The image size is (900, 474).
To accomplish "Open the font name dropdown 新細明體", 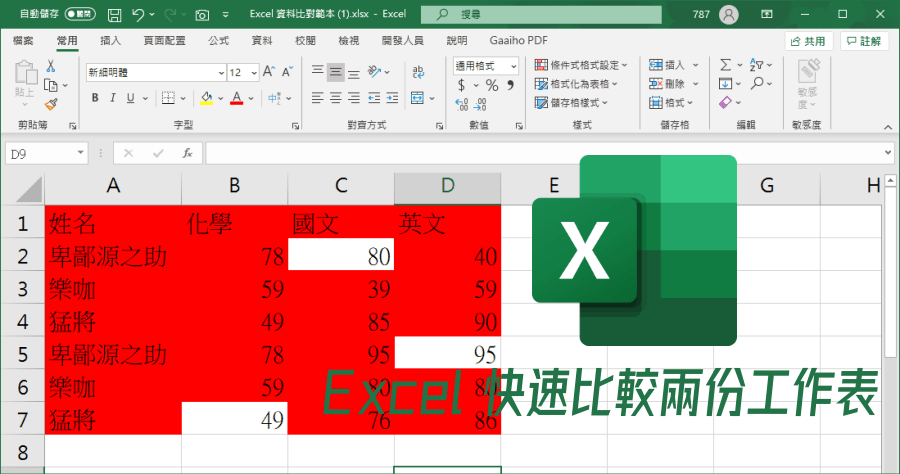I will (x=222, y=73).
